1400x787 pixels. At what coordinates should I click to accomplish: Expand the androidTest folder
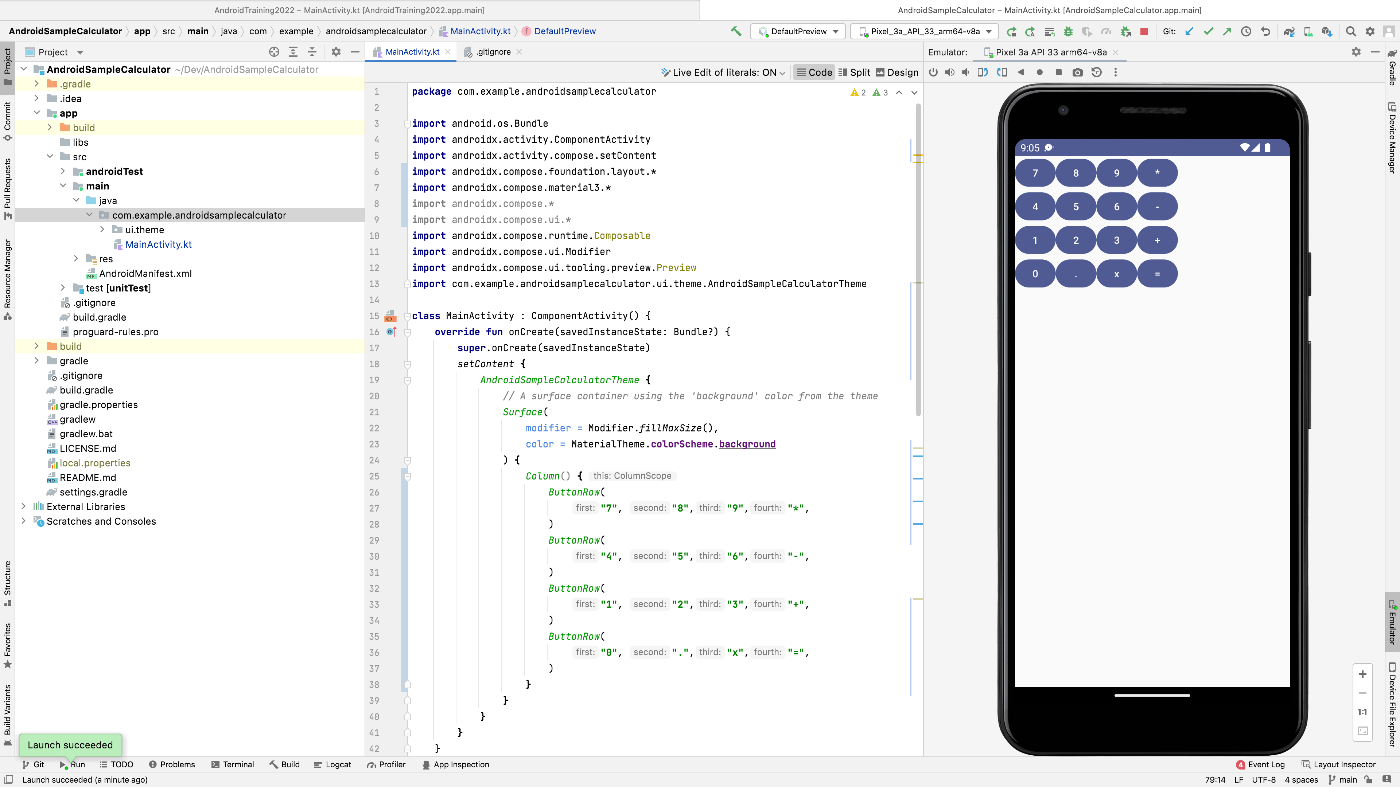click(x=63, y=171)
